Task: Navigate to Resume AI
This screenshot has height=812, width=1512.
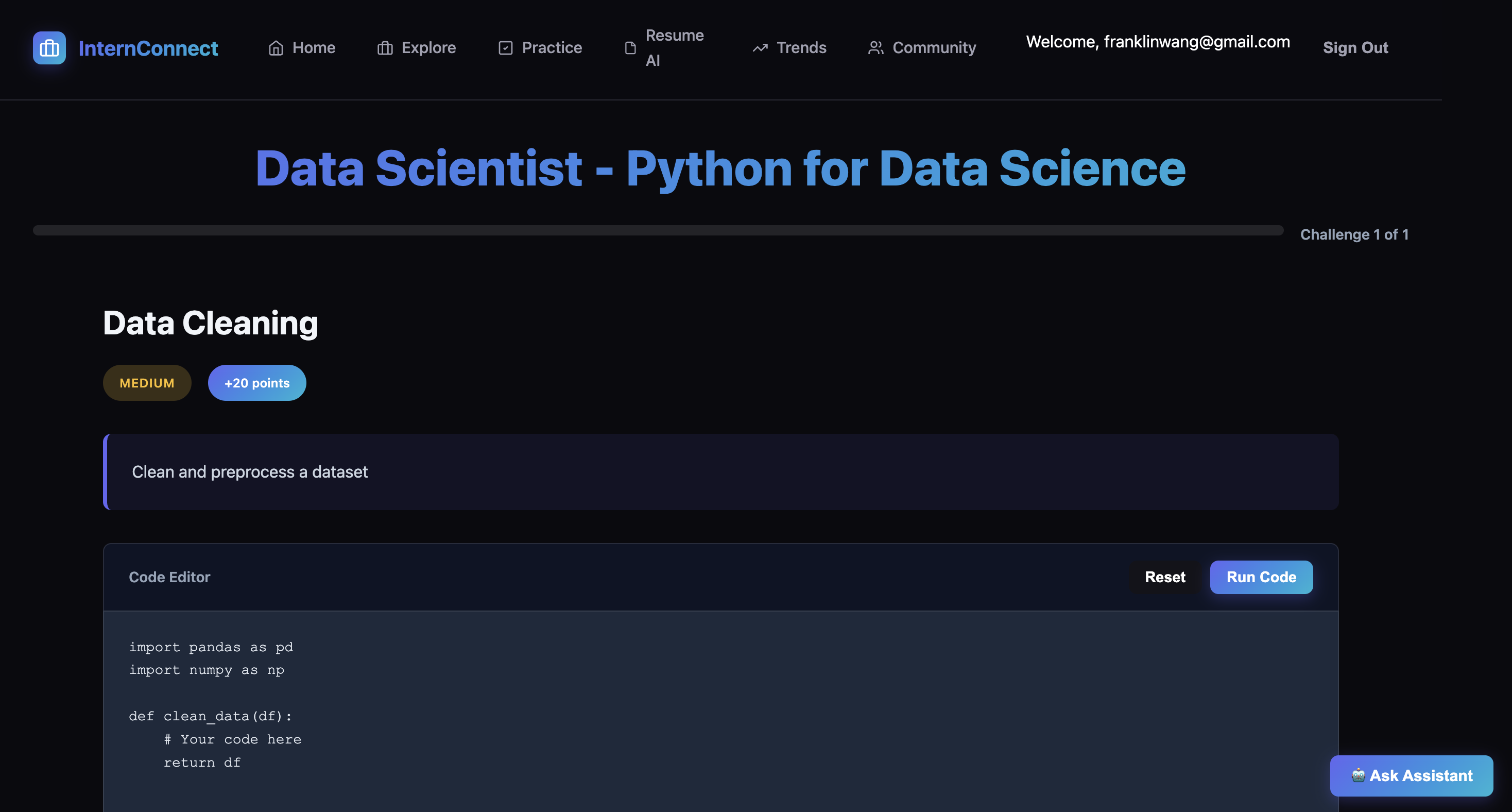Action: coord(674,47)
